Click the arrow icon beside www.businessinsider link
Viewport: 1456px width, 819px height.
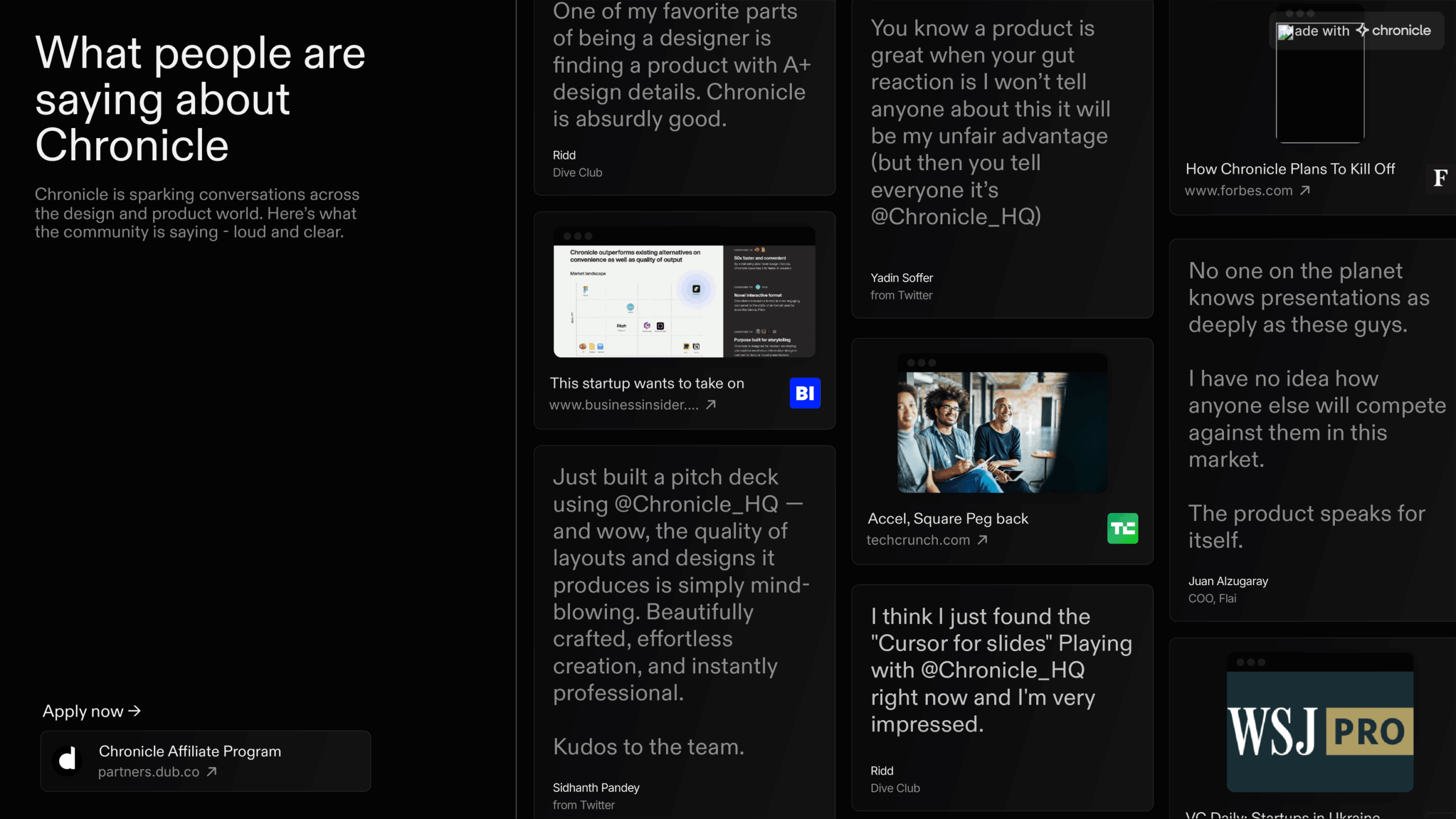(711, 404)
